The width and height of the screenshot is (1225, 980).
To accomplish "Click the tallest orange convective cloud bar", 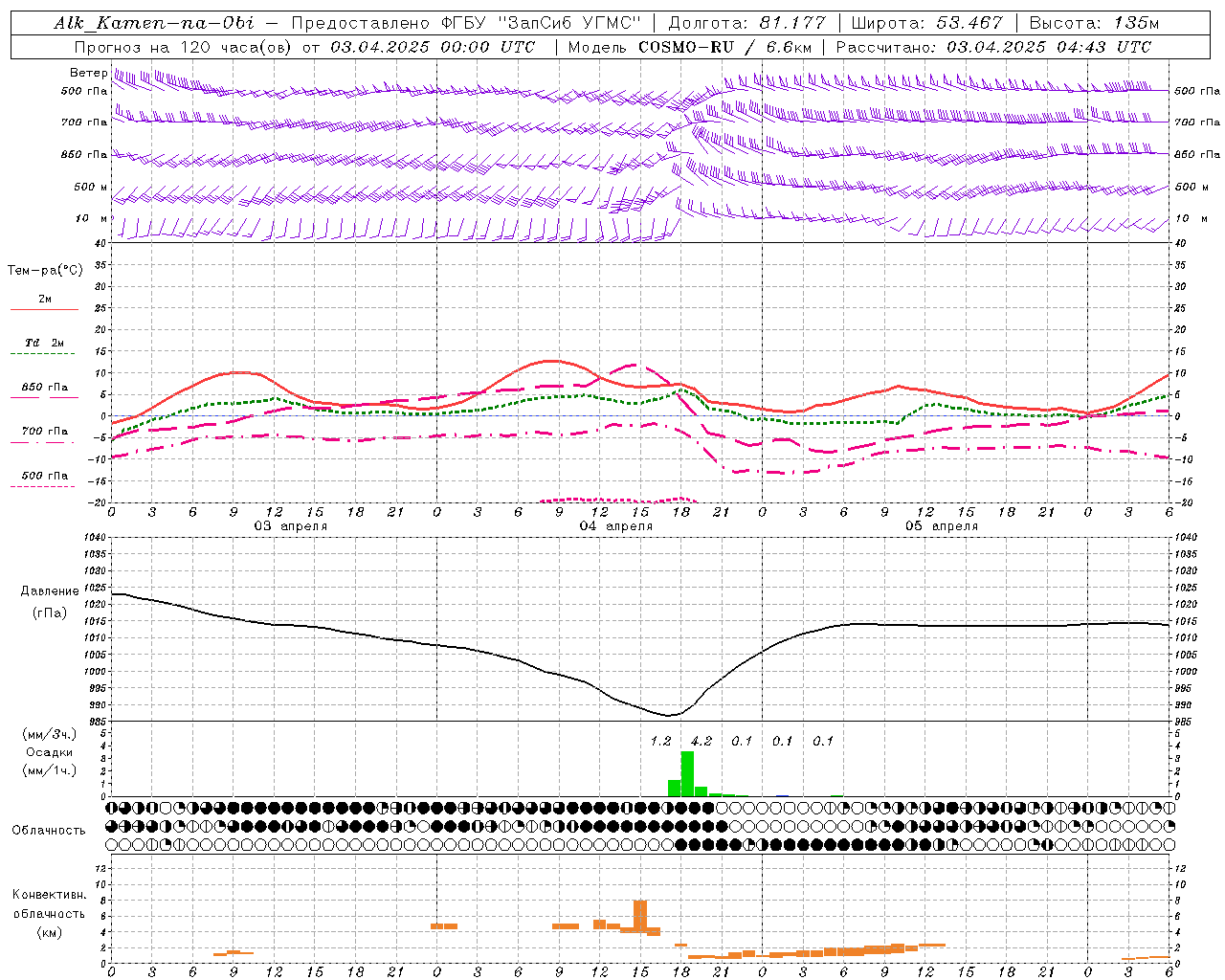I will pos(640,916).
